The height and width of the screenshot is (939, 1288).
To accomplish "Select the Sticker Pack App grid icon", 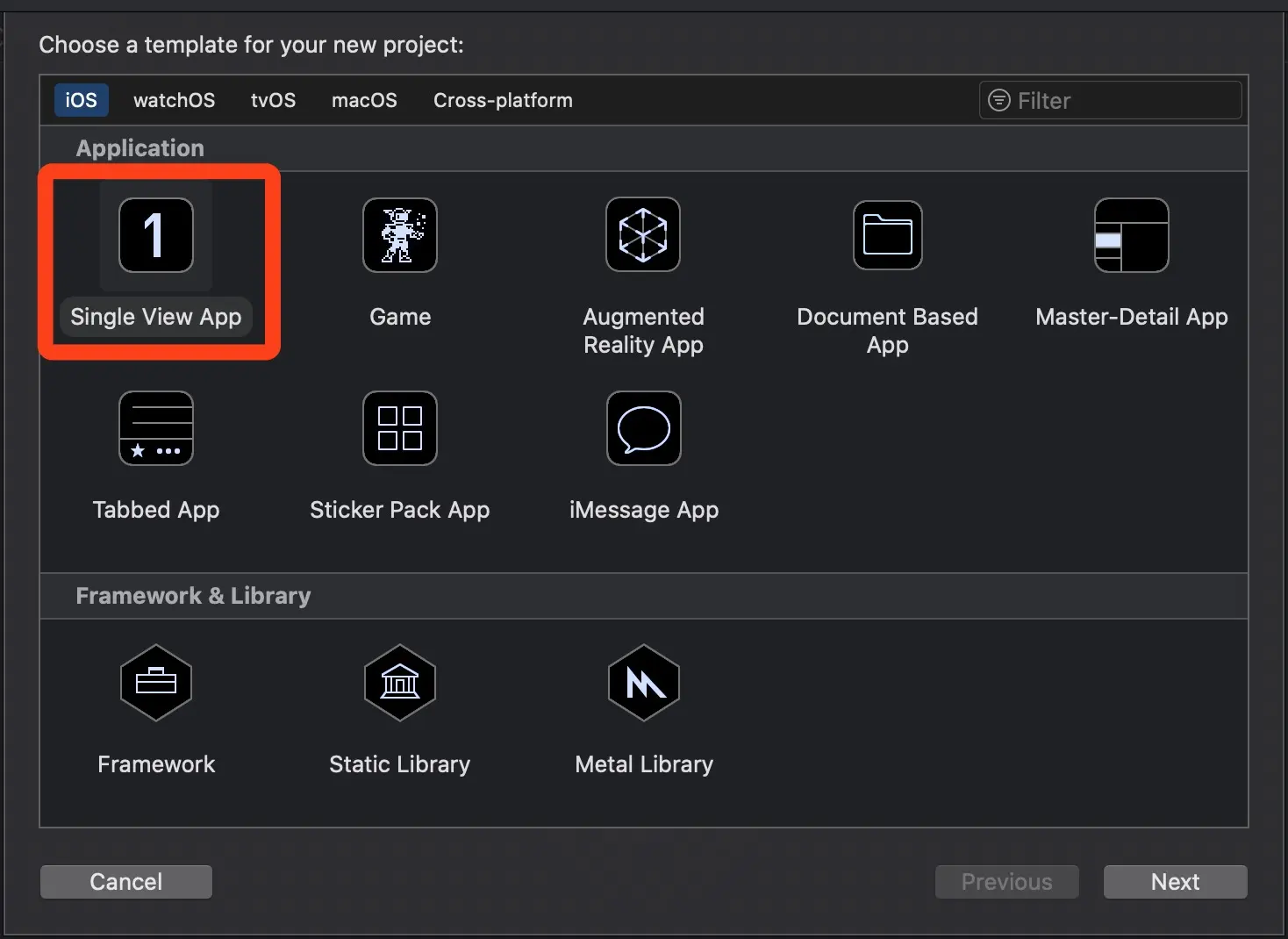I will [400, 428].
